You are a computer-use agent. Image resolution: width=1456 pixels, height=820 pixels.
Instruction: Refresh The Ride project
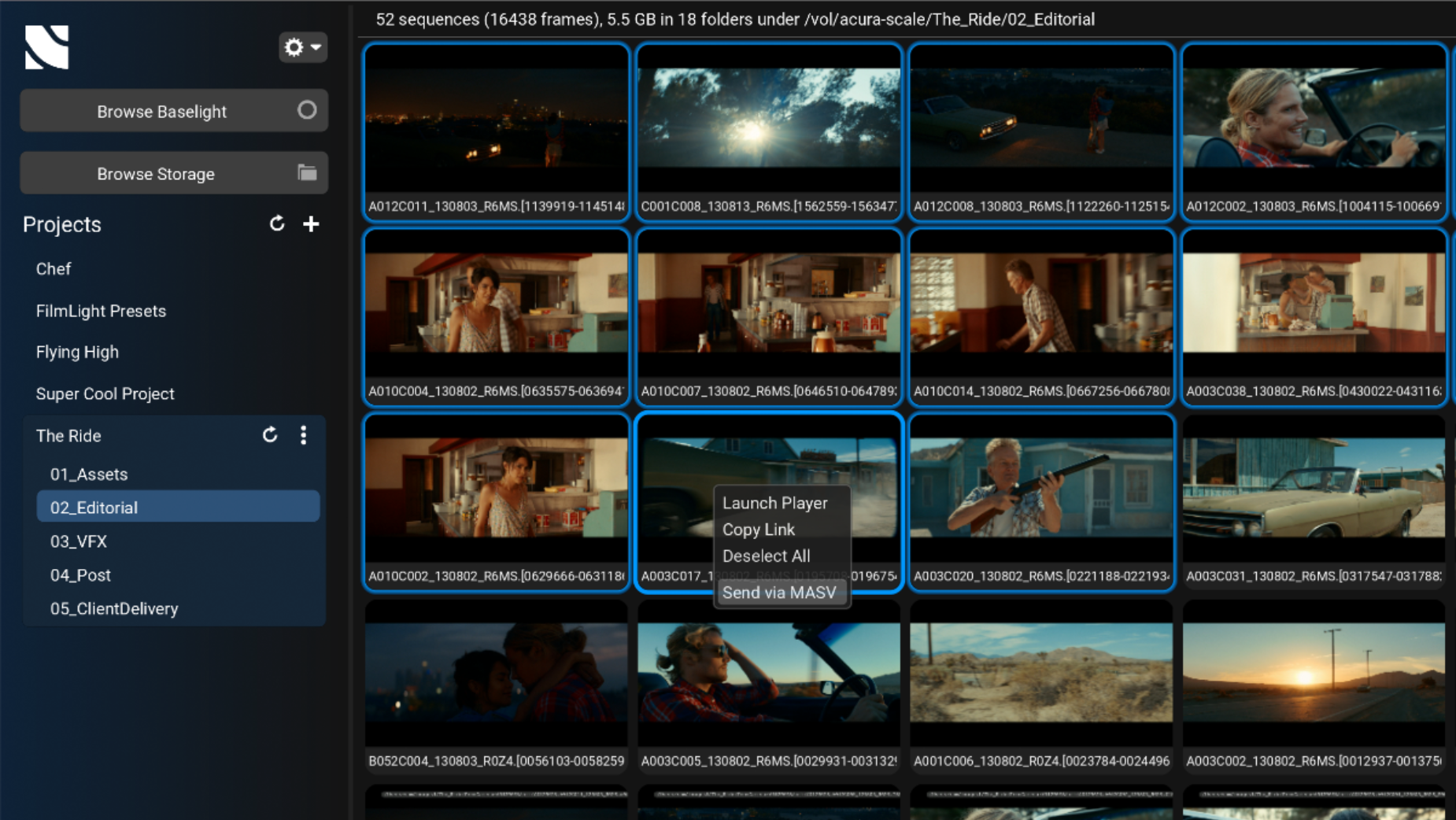click(x=270, y=435)
